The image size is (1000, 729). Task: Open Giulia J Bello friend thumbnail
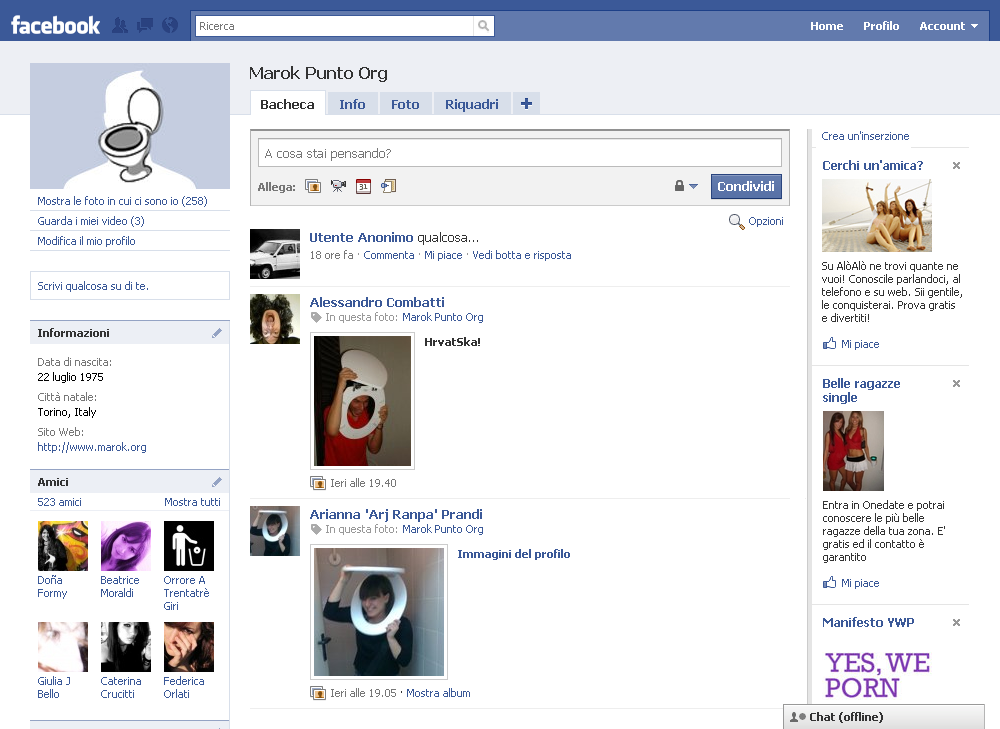coord(62,647)
